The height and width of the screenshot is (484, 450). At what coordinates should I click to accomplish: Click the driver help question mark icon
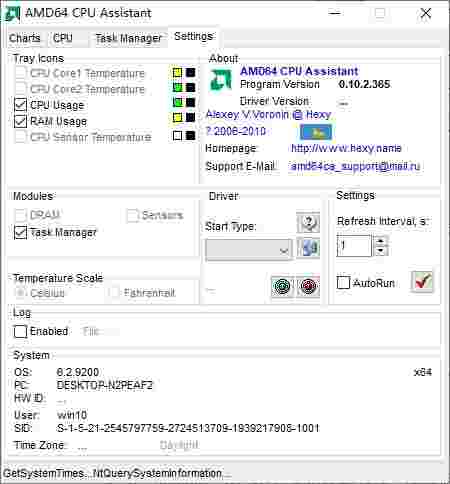tap(308, 222)
